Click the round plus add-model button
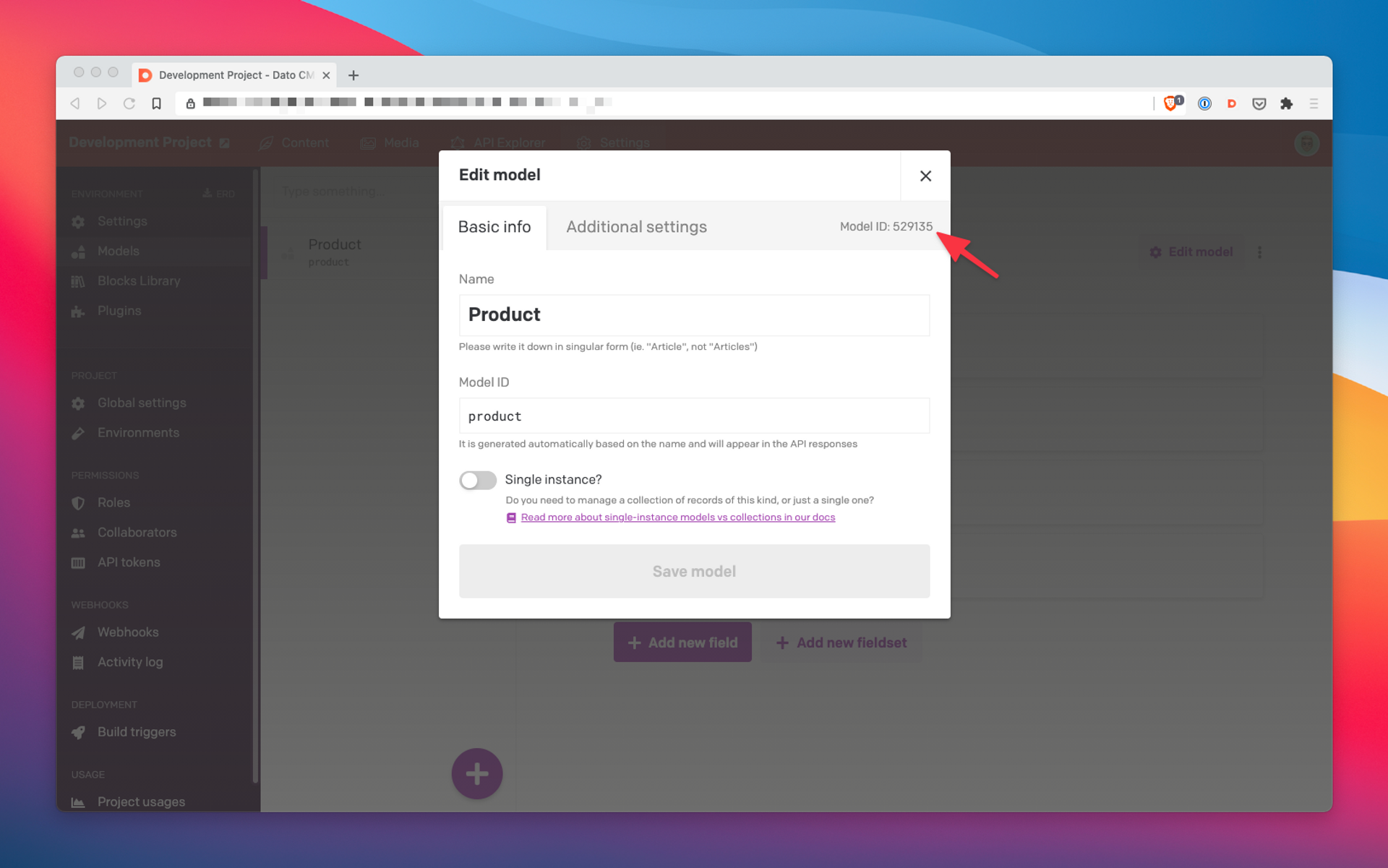 (476, 773)
